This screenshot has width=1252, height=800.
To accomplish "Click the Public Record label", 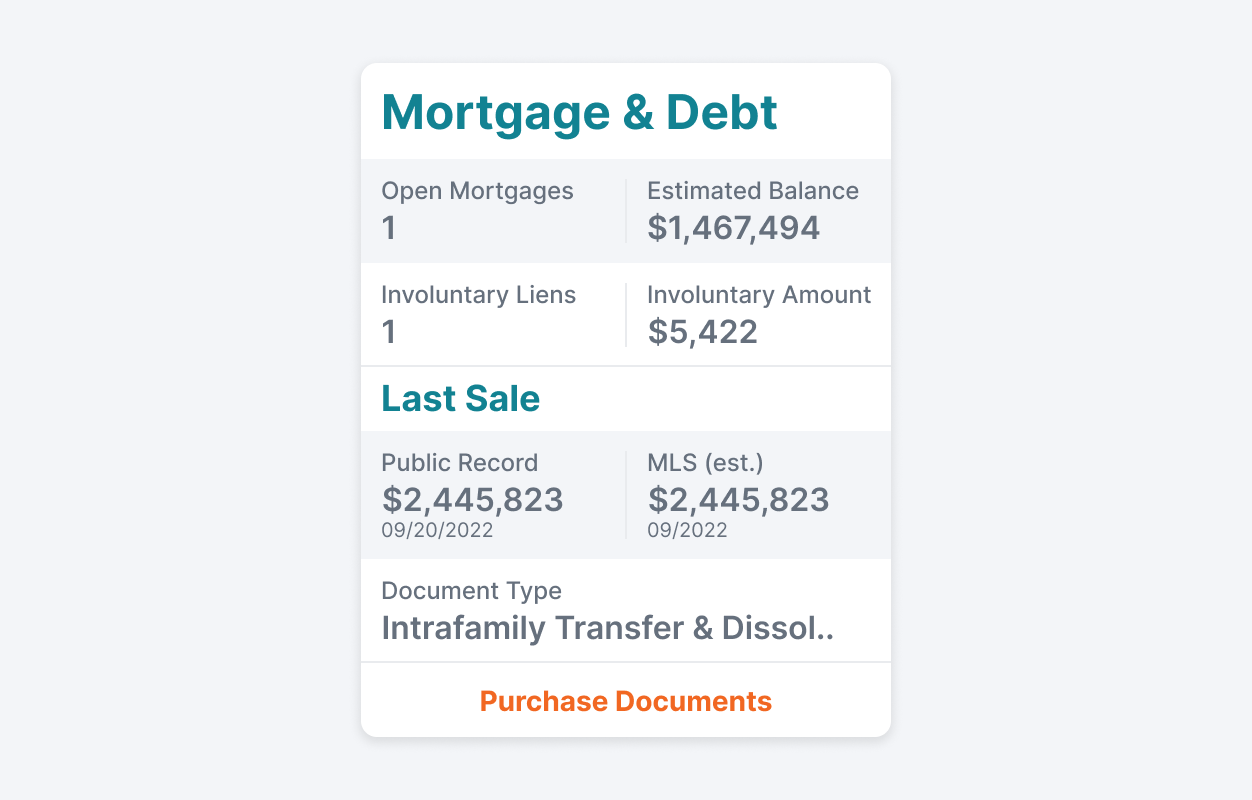I will [459, 463].
